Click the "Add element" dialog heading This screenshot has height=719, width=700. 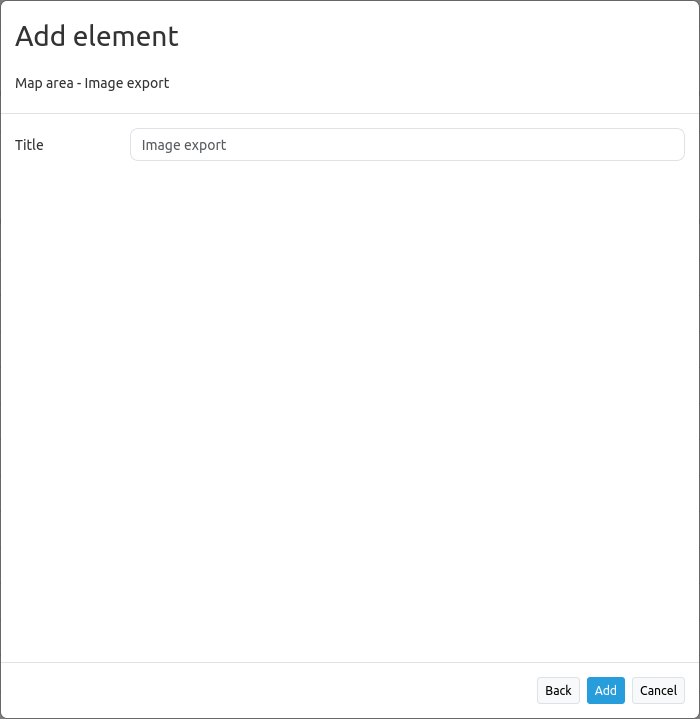pos(97,37)
